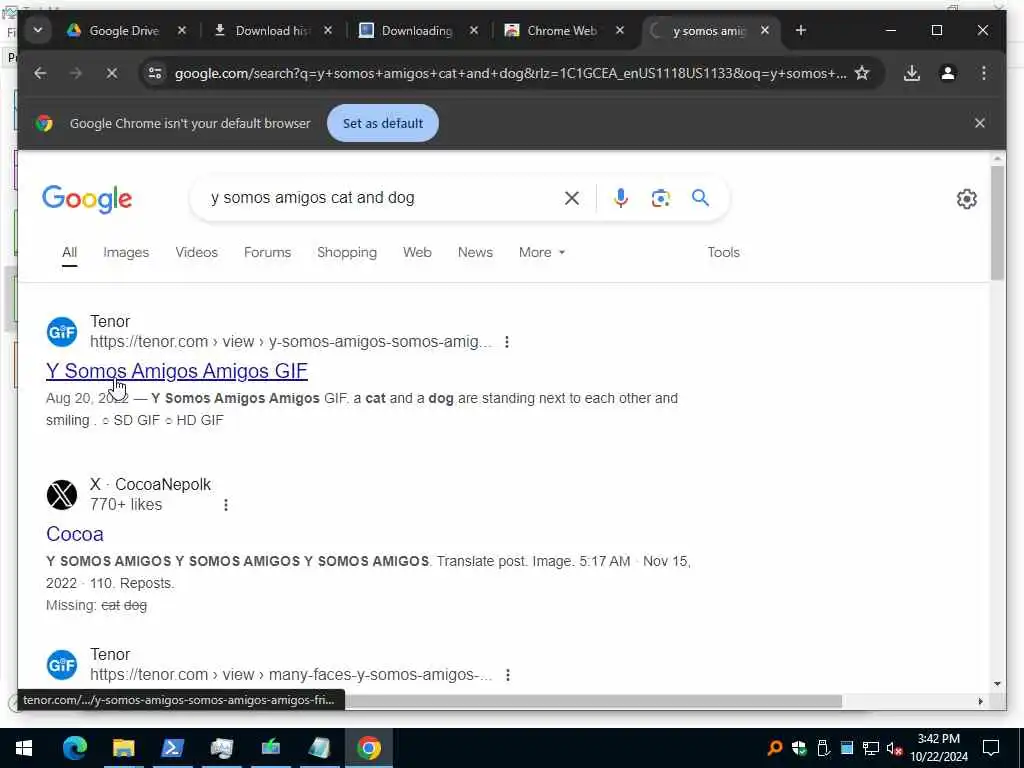The height and width of the screenshot is (768, 1024).
Task: Select the All results tab
Action: tap(70, 253)
